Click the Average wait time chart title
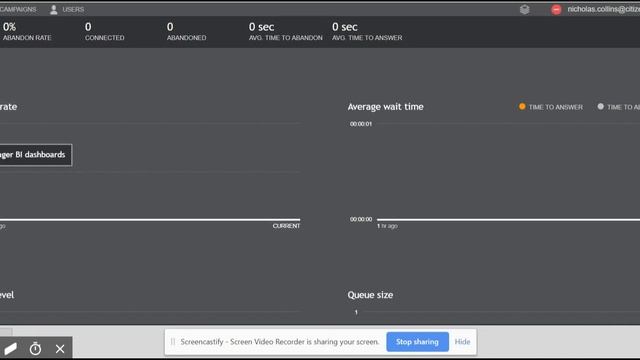The height and width of the screenshot is (360, 640). coord(385,107)
